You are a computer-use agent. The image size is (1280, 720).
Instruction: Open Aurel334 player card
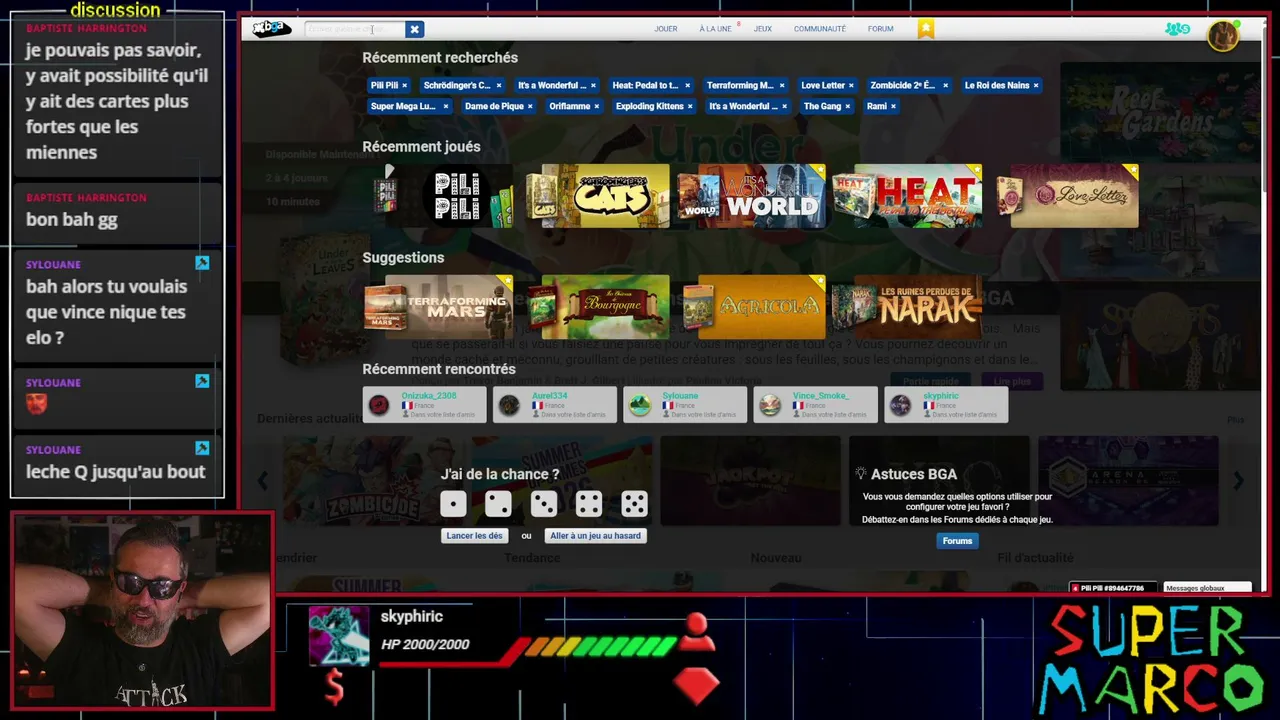coord(554,405)
